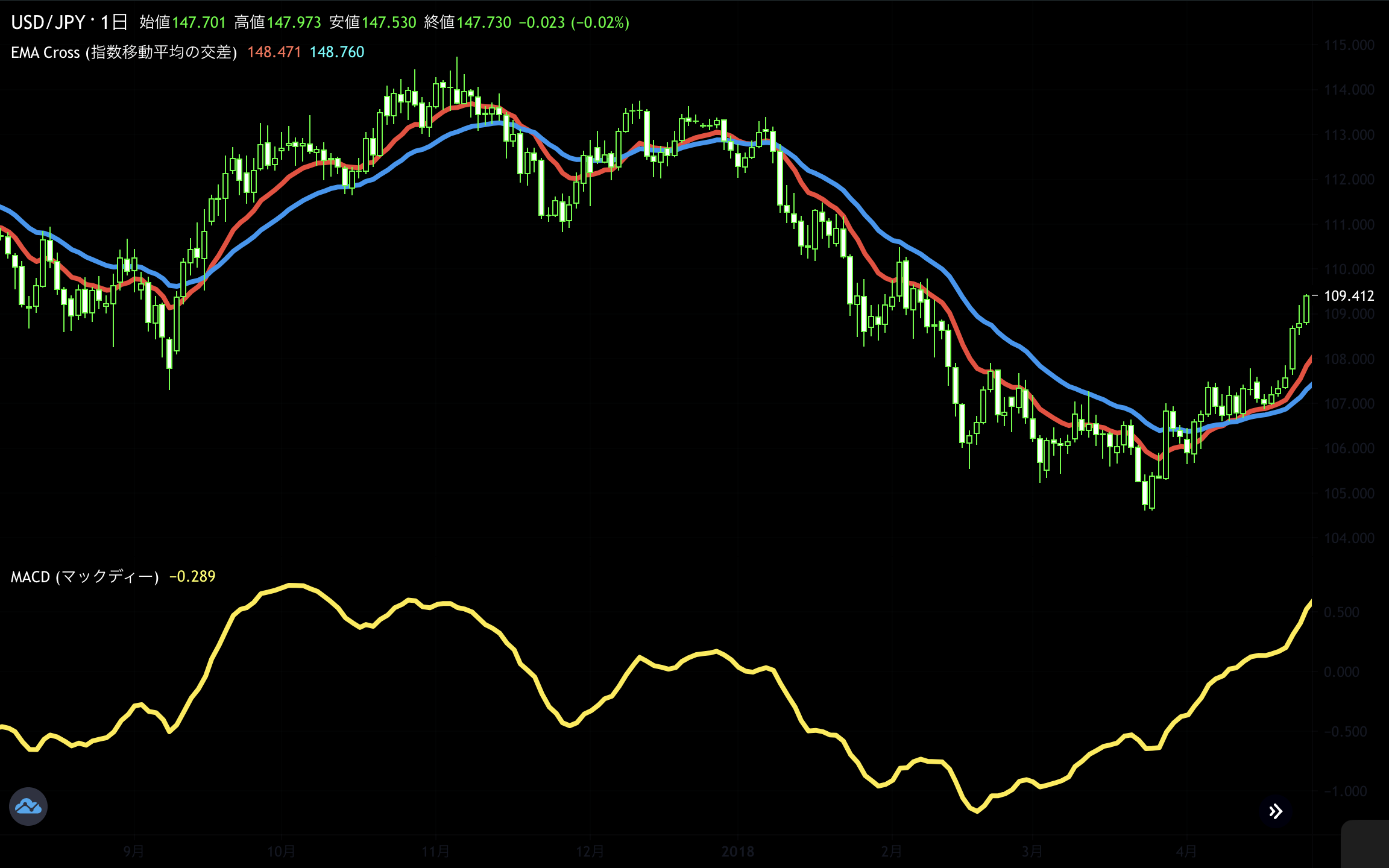Click the 104.000 price axis label
The image size is (1389, 868).
pyautogui.click(x=1349, y=538)
